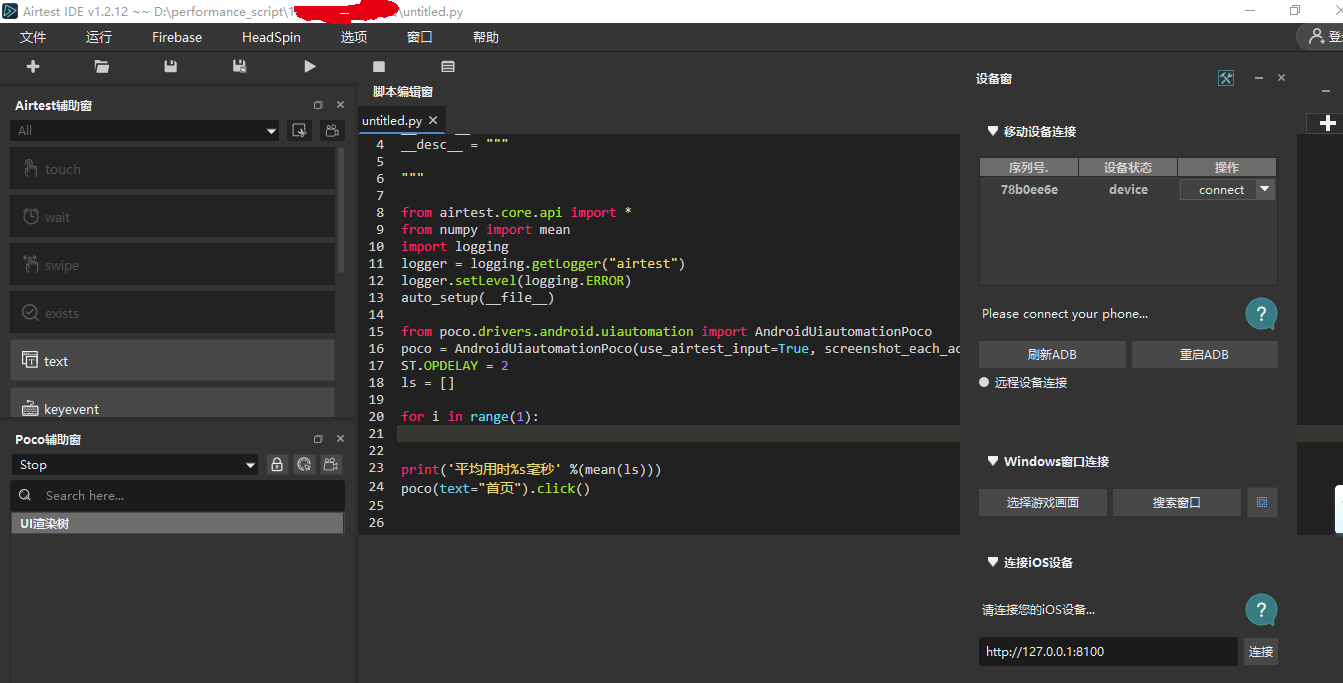Click the 序列号 column header
1343x683 pixels.
click(1028, 167)
